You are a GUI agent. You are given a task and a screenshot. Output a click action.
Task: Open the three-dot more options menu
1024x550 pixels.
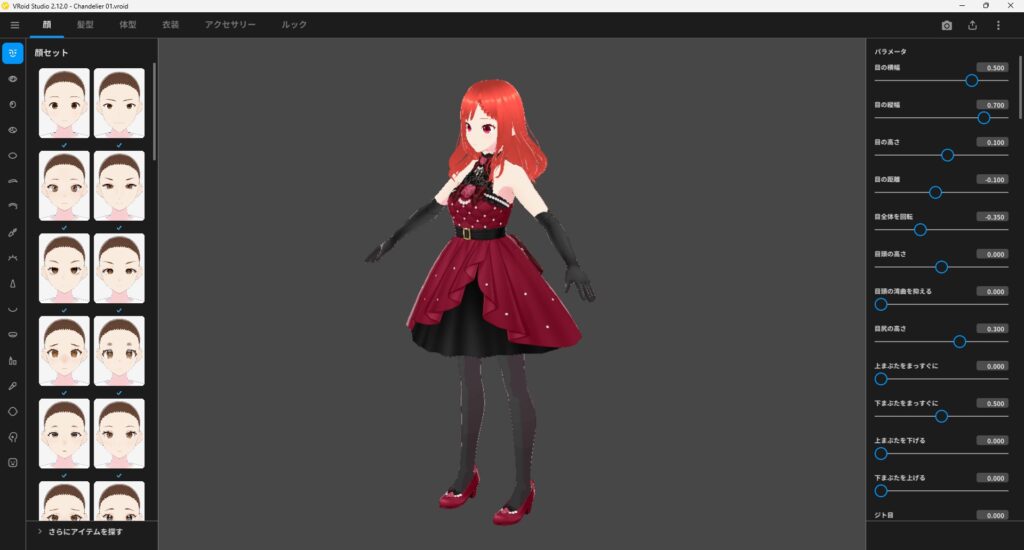998,25
